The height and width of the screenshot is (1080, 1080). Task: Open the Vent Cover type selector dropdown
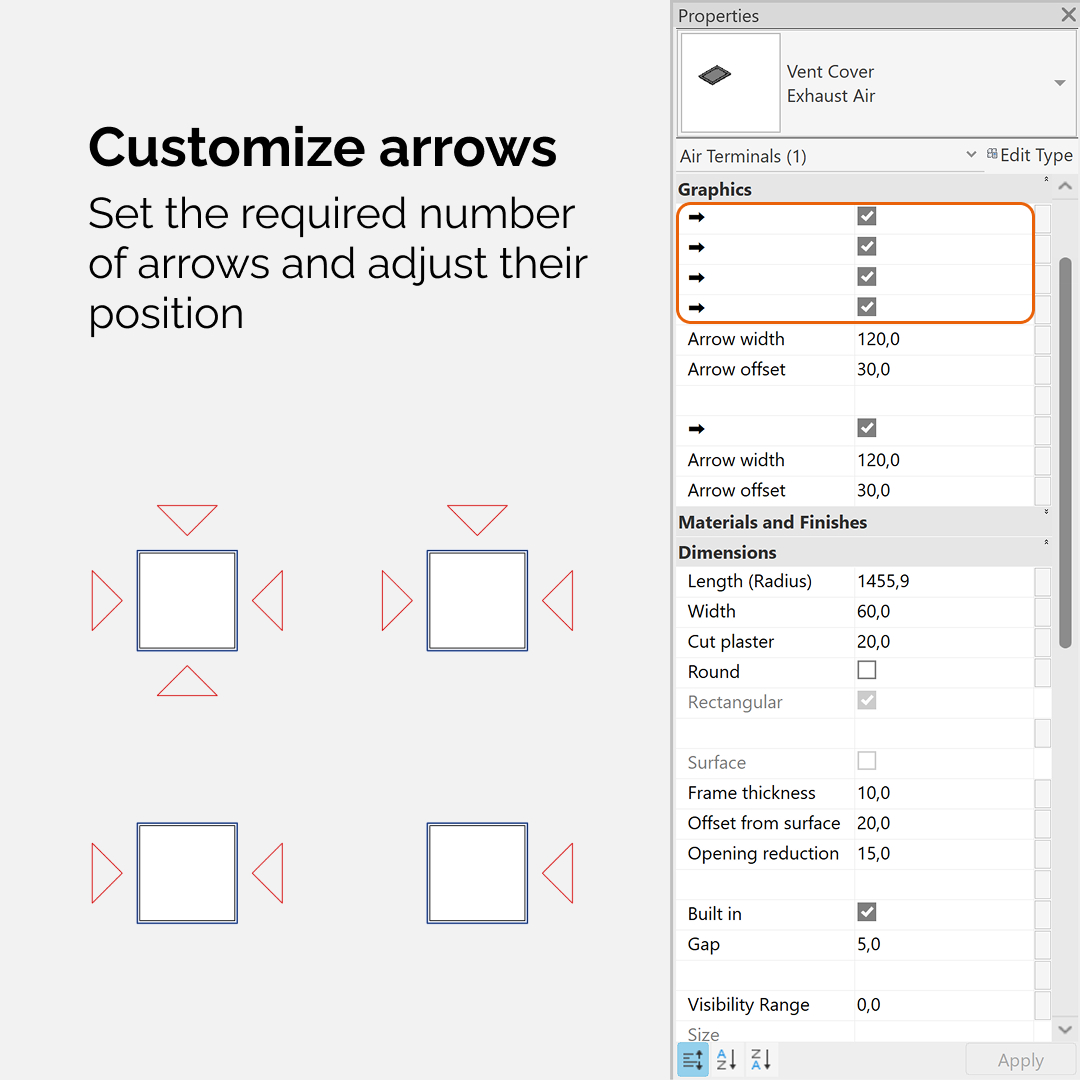pos(1059,83)
